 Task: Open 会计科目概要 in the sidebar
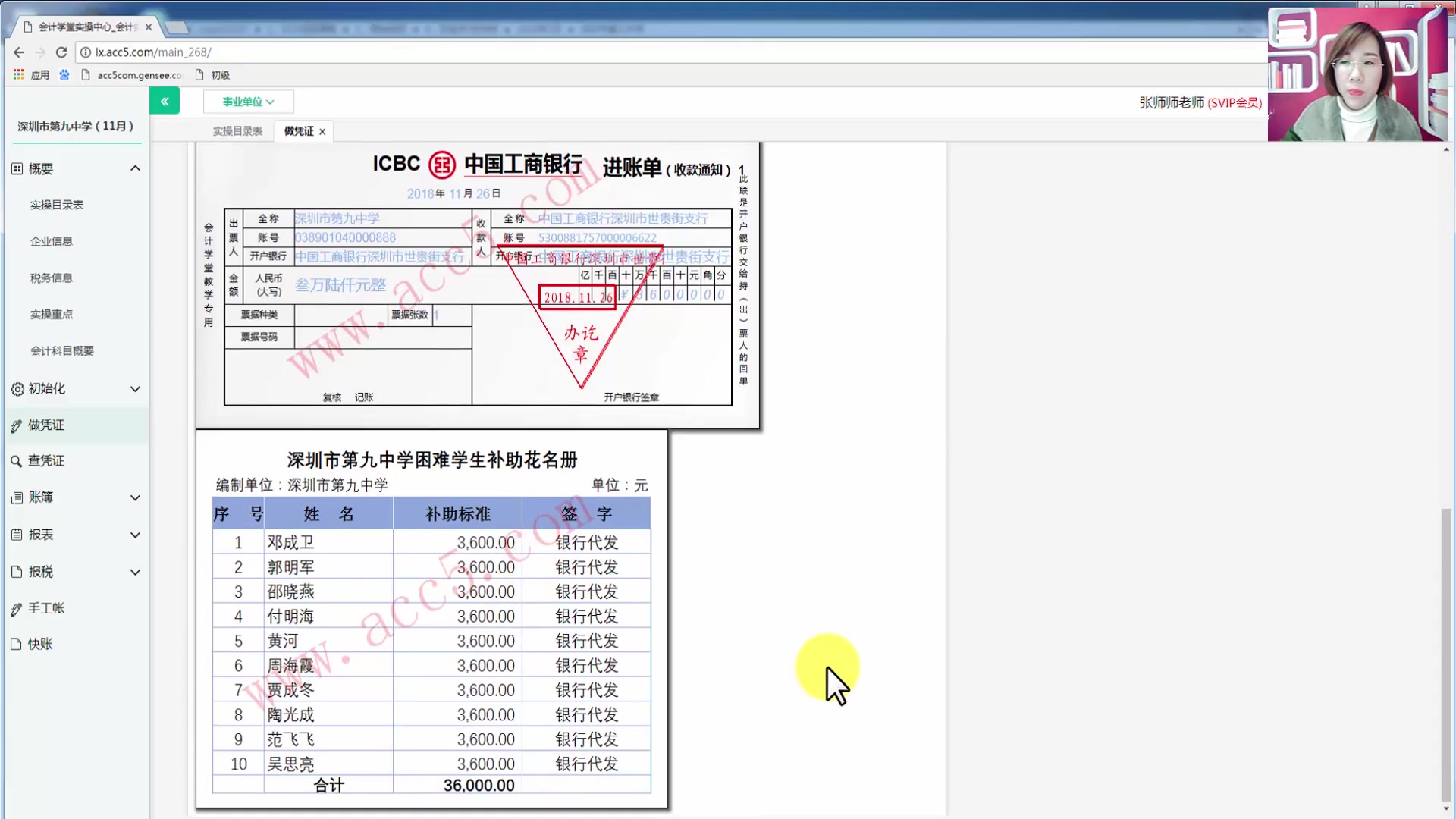point(62,351)
